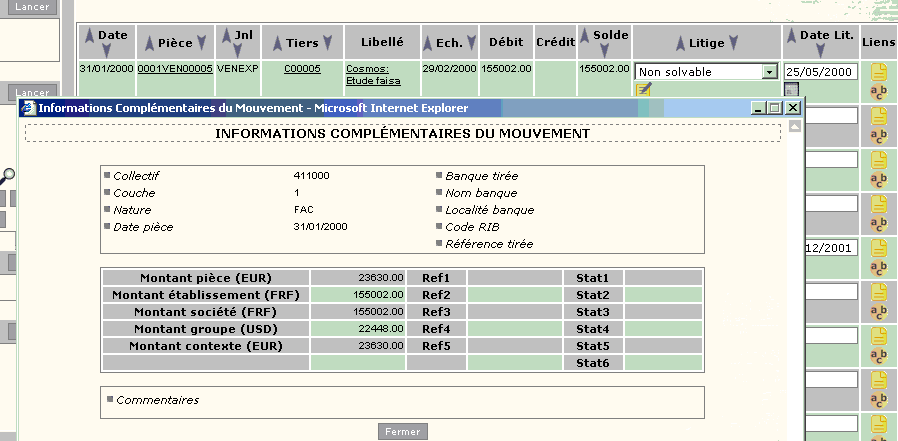898x441 pixels.
Task: Click popup scrollbar up arrow
Action: 795,127
